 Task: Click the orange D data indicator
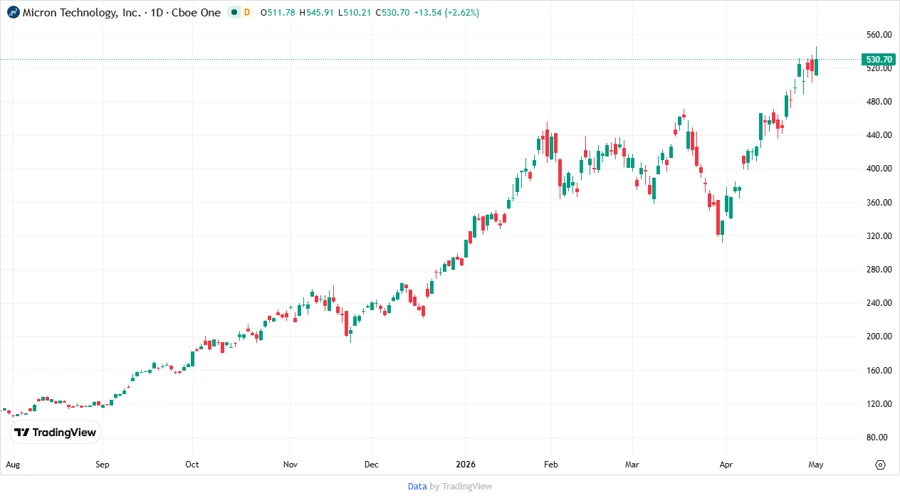point(247,12)
